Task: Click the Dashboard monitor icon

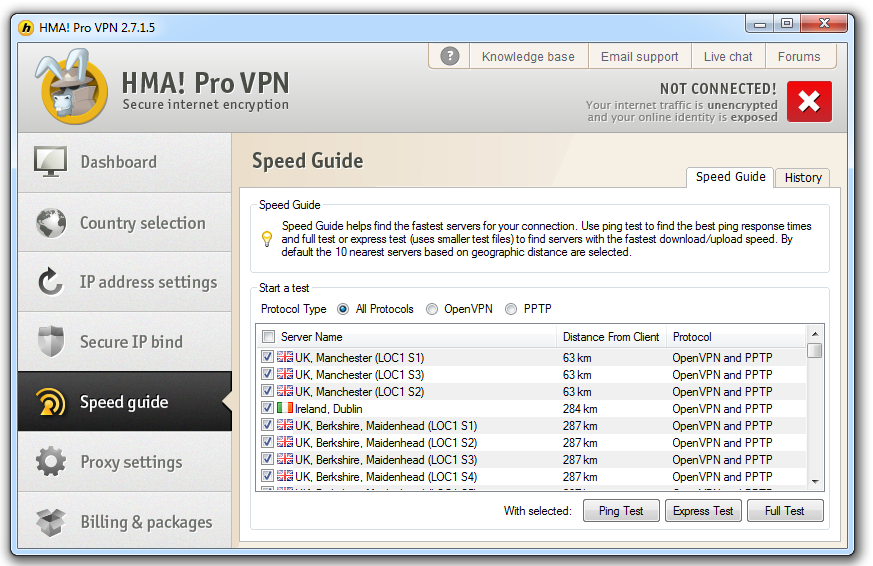Action: click(50, 162)
